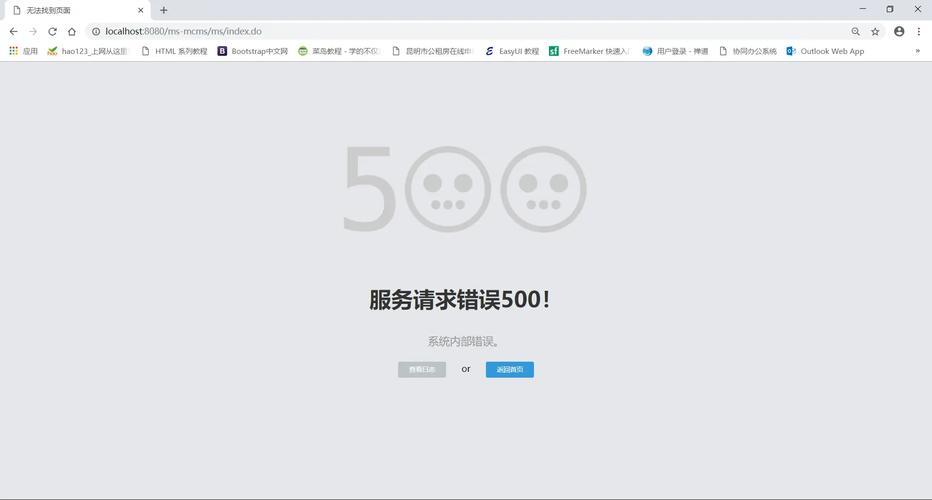932x500 pixels.
Task: Open the HTML 系列教程 bookmark
Action: pyautogui.click(x=174, y=51)
